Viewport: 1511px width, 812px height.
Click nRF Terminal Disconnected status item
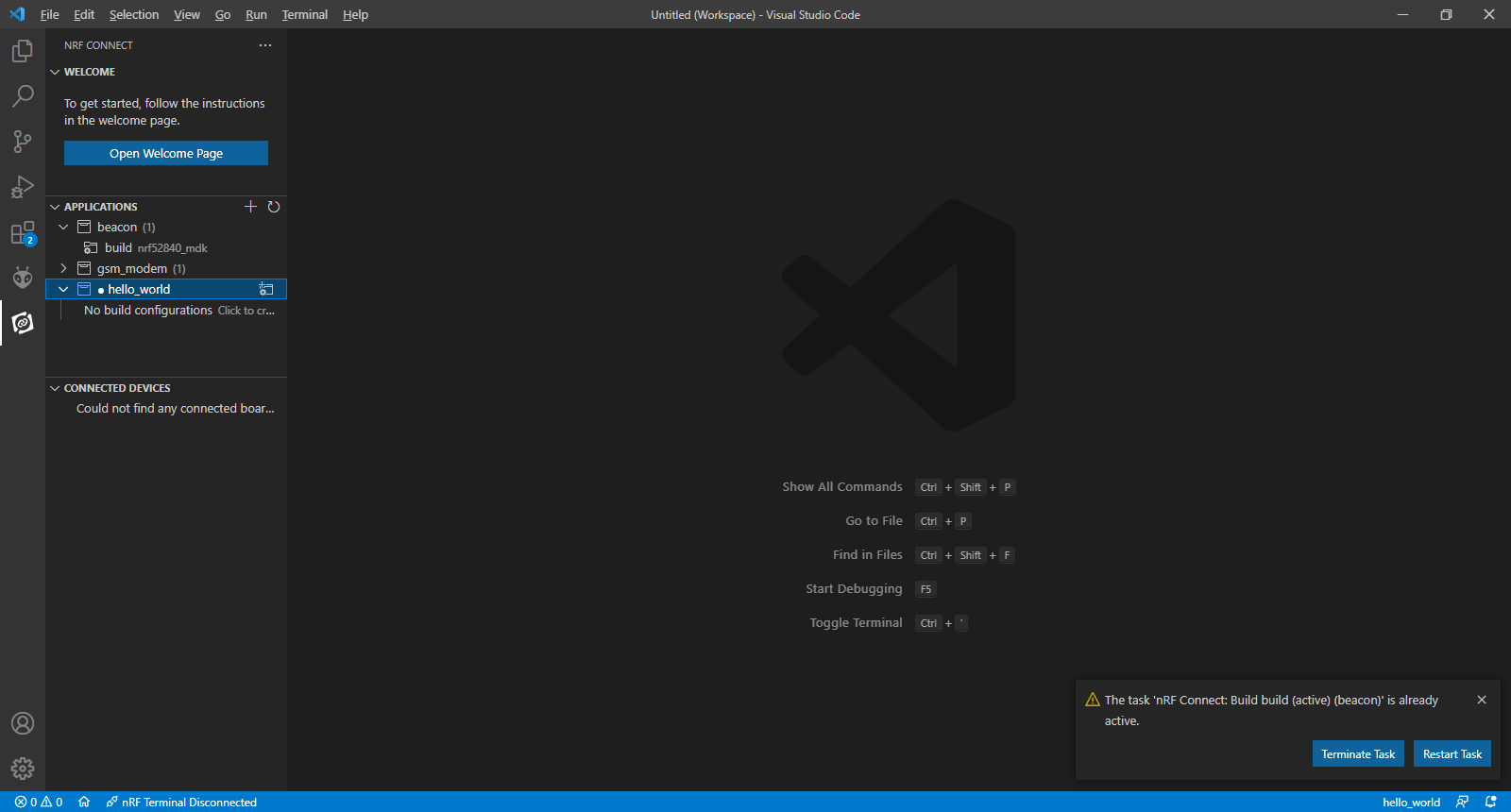click(181, 803)
